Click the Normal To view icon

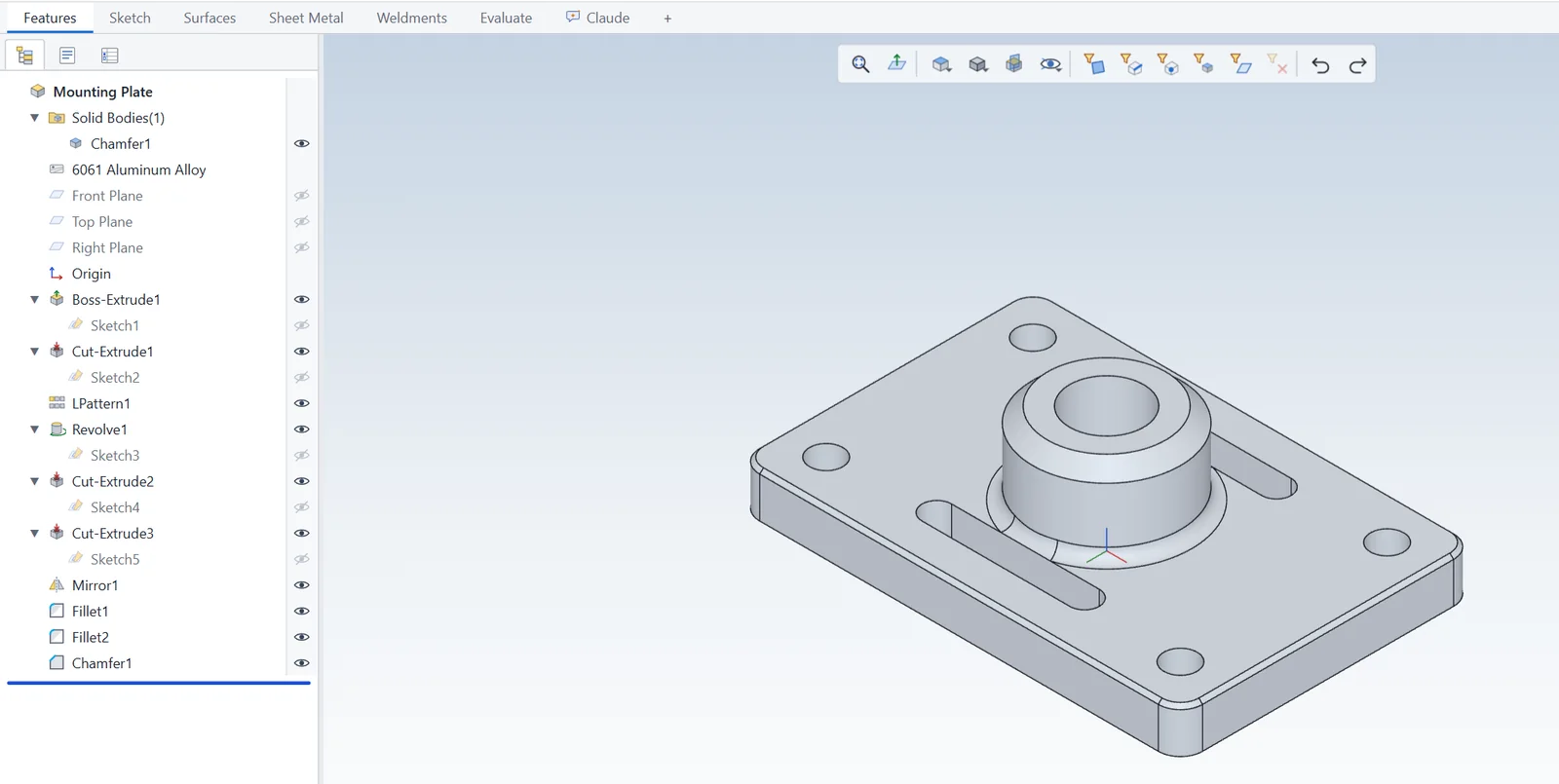tap(897, 63)
